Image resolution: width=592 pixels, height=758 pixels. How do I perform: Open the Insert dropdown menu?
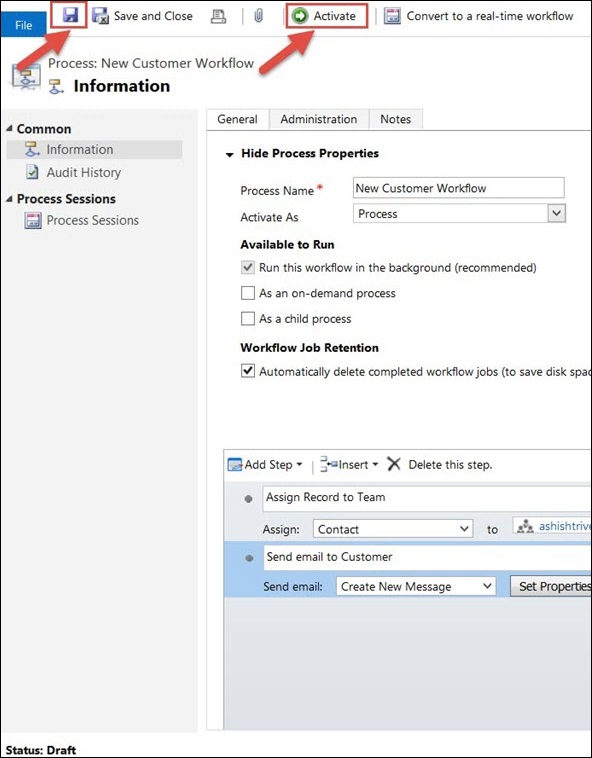tap(349, 465)
